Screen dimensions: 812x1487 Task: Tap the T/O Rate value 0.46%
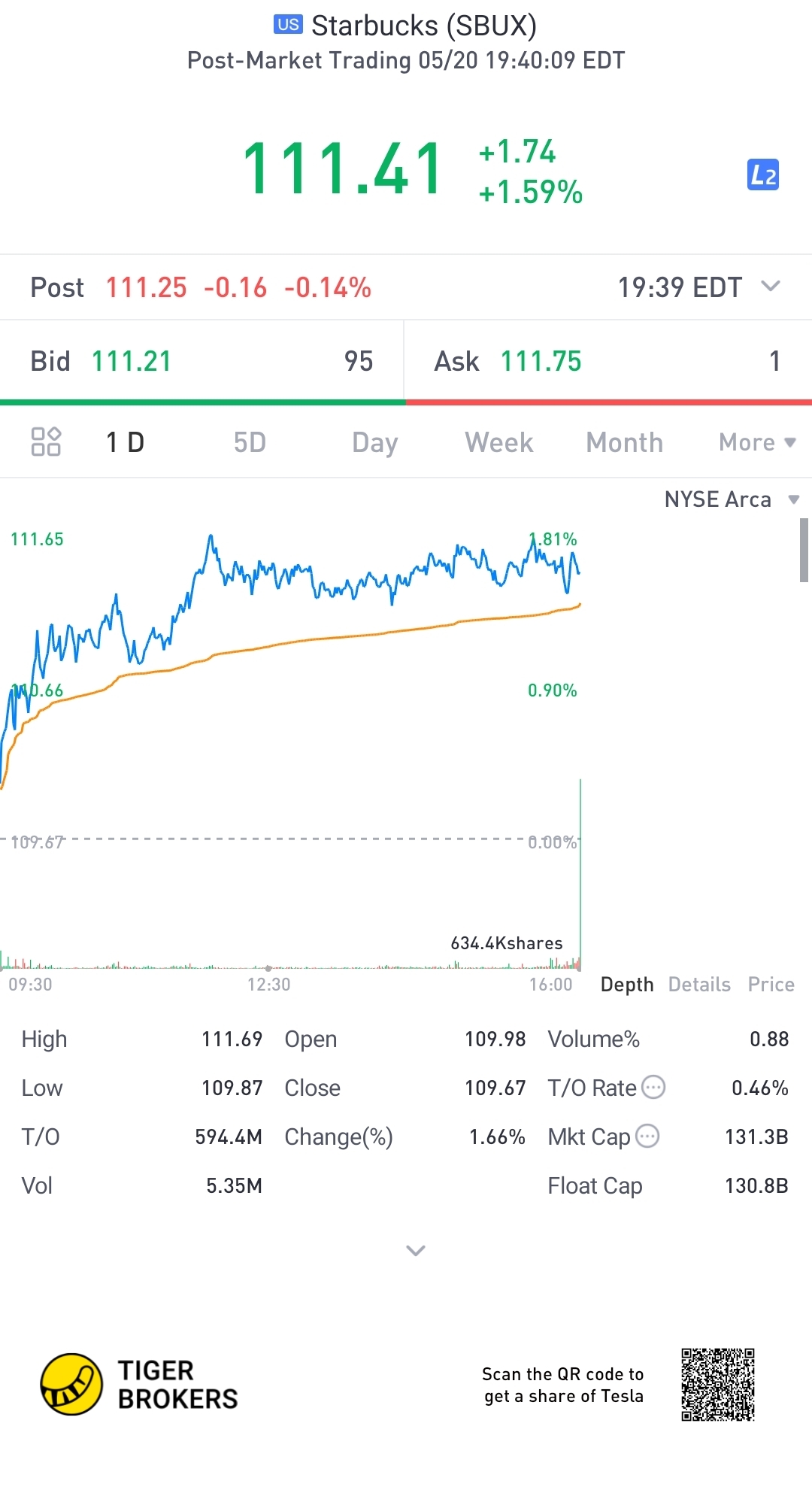(x=760, y=1088)
